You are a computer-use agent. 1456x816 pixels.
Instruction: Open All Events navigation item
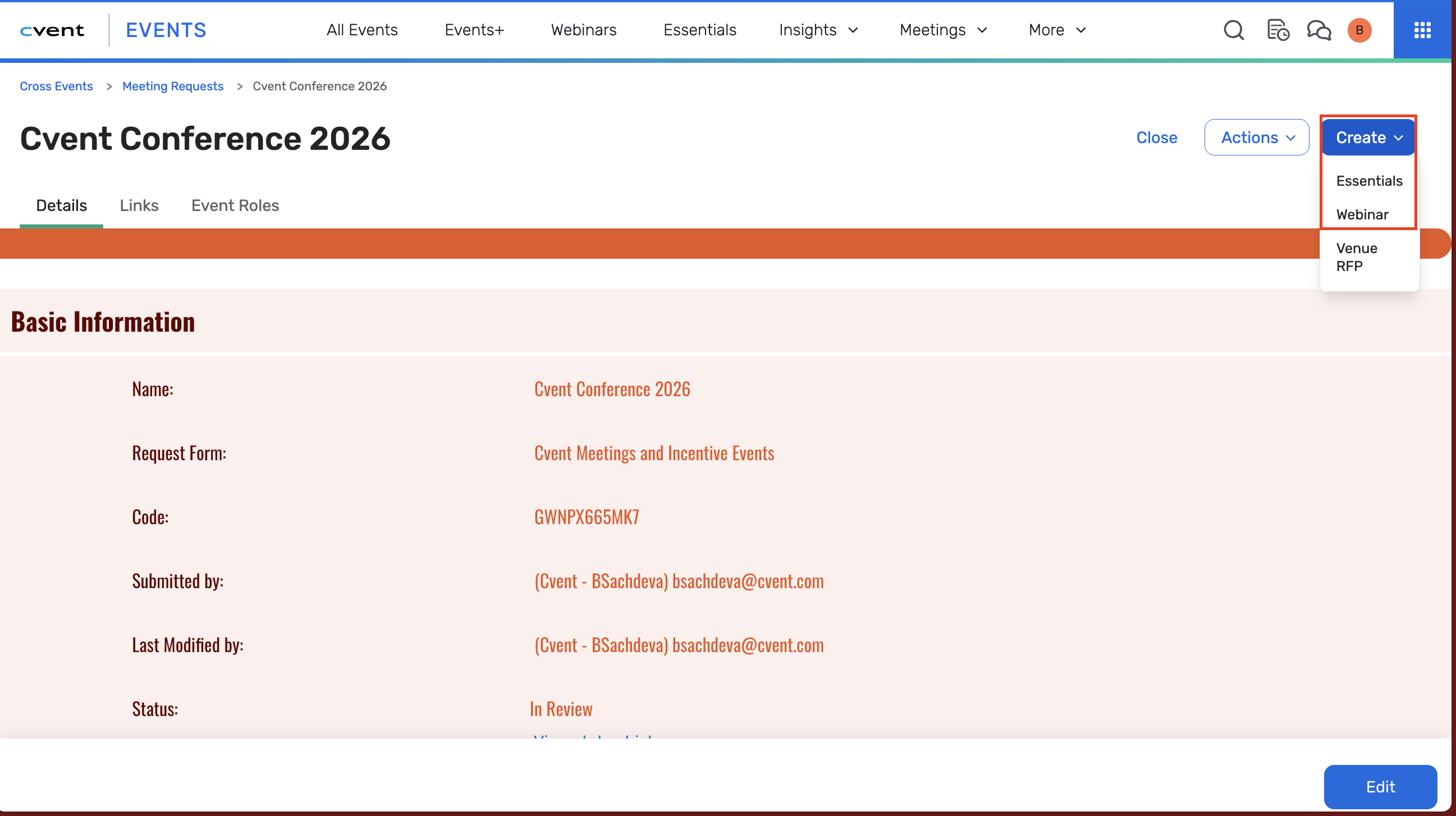tap(361, 30)
